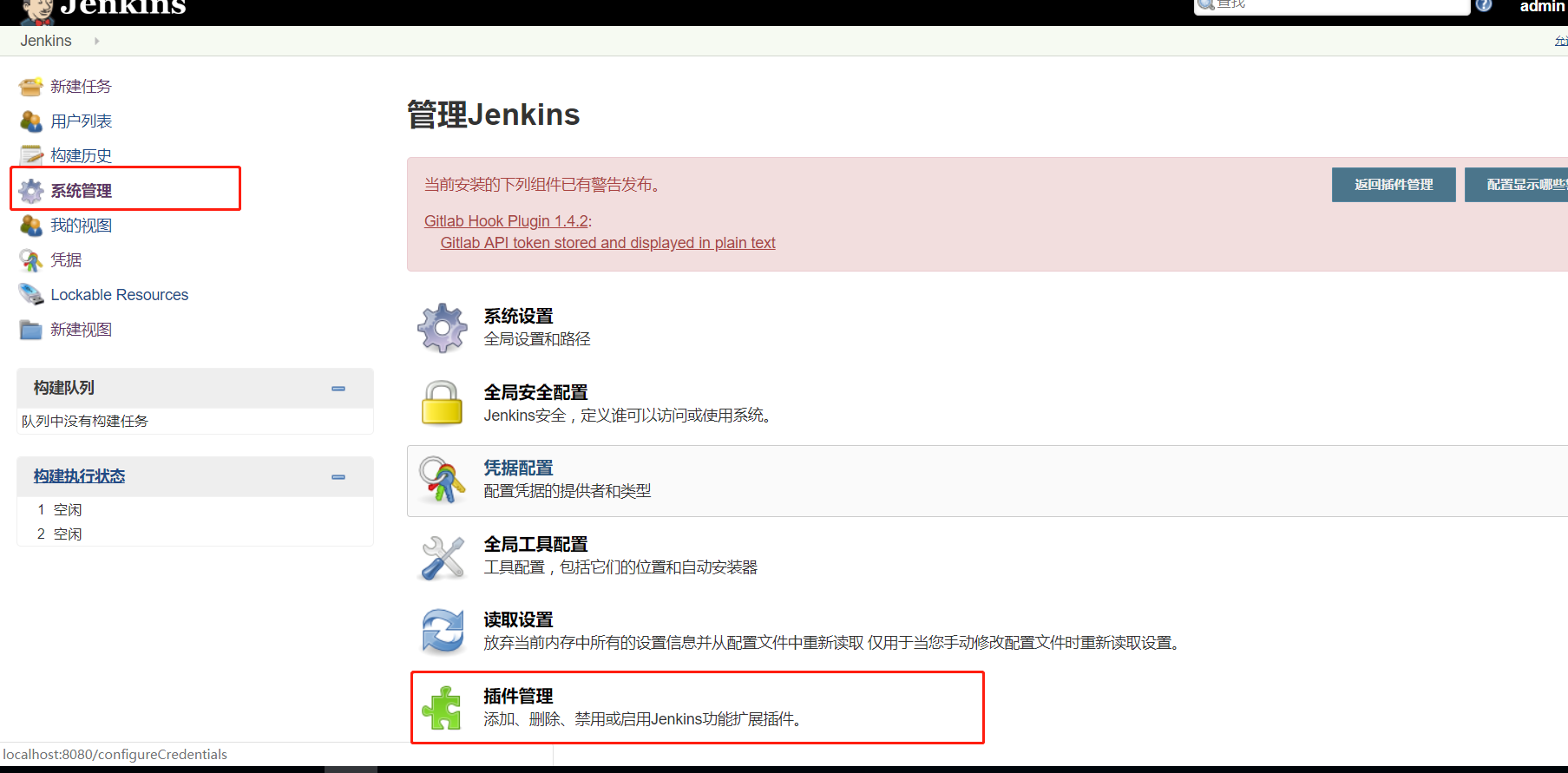Select executor 2 空闲 row
1568x773 pixels.
tap(194, 534)
